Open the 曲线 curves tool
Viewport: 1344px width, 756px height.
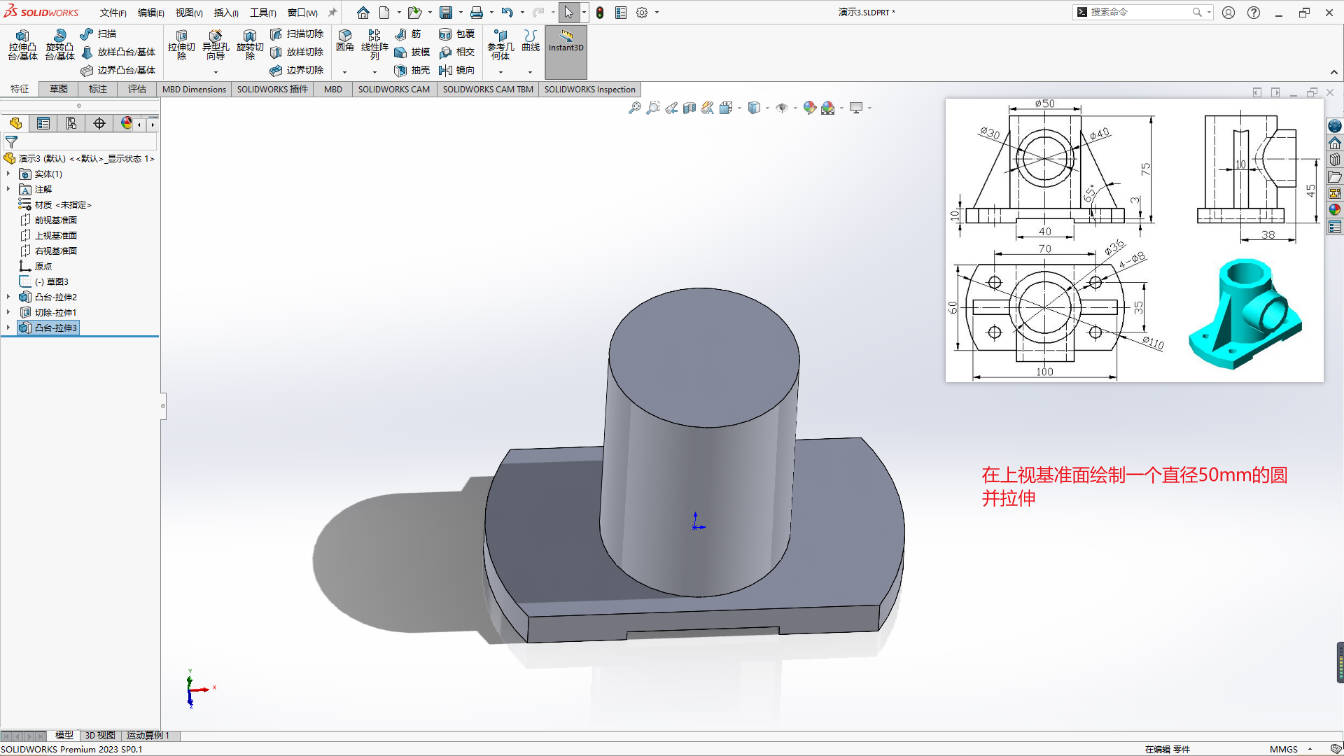point(530,40)
